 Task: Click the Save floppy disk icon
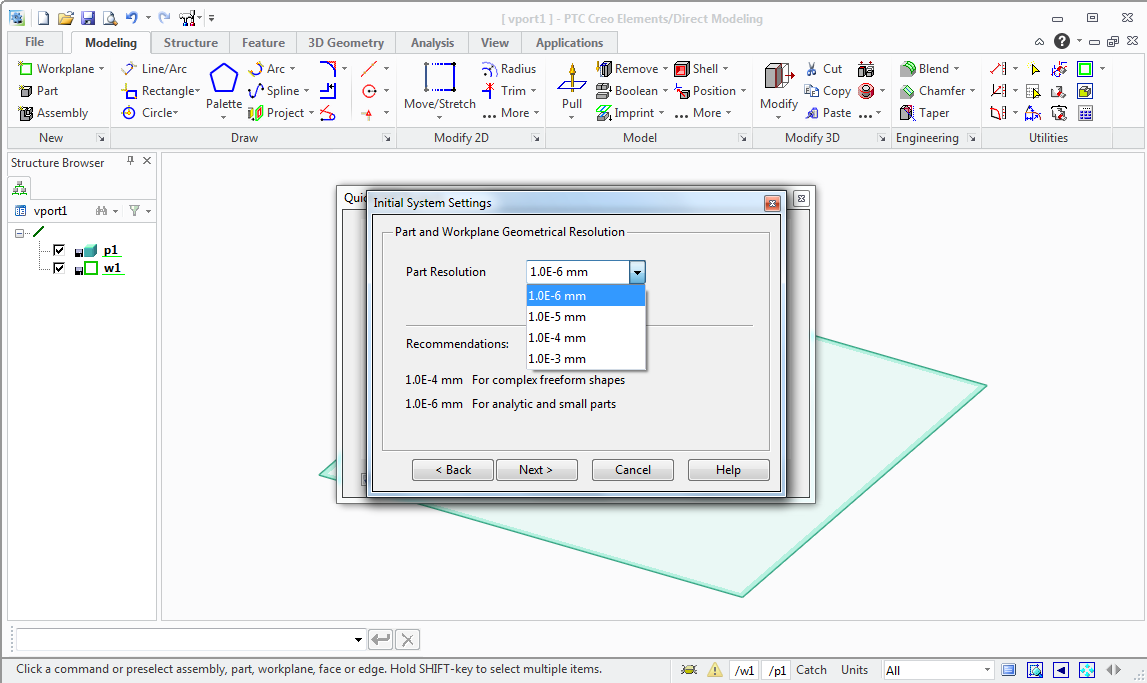pos(88,18)
